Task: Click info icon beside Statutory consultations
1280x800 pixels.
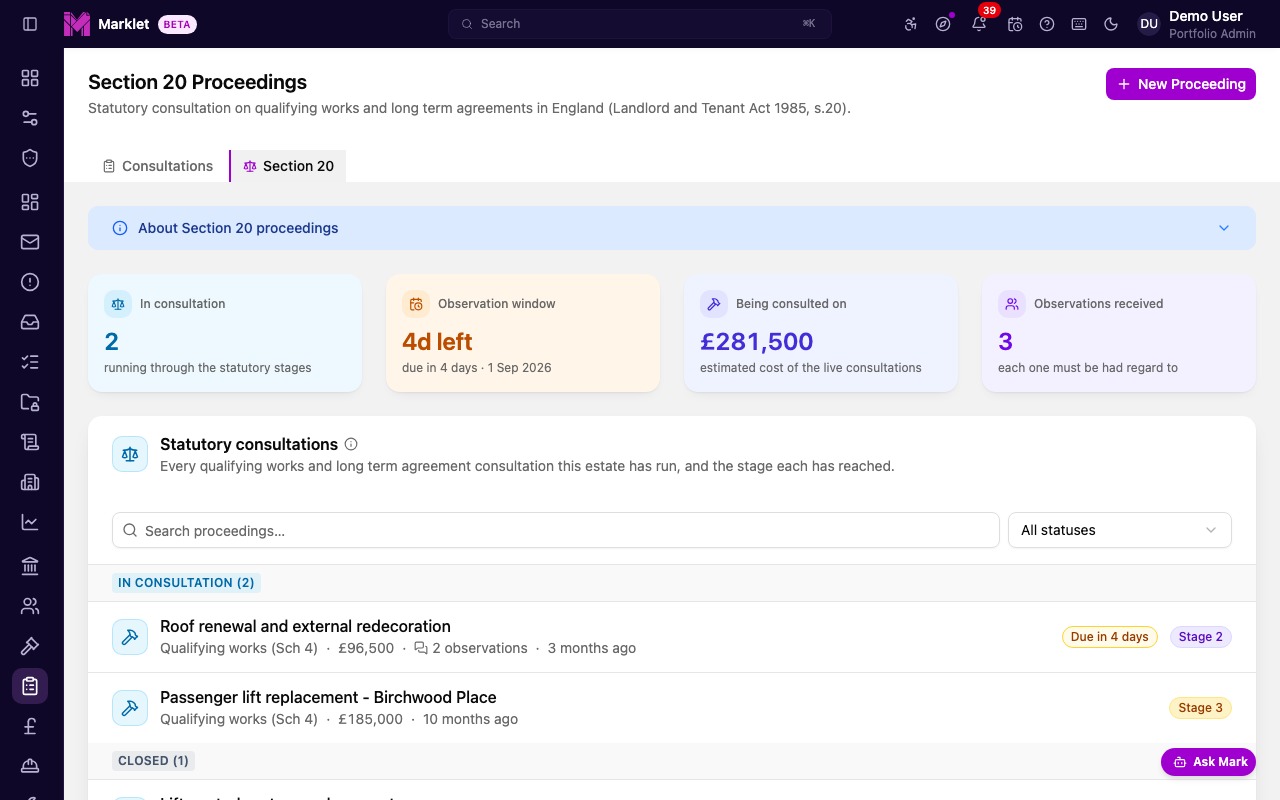Action: (351, 444)
